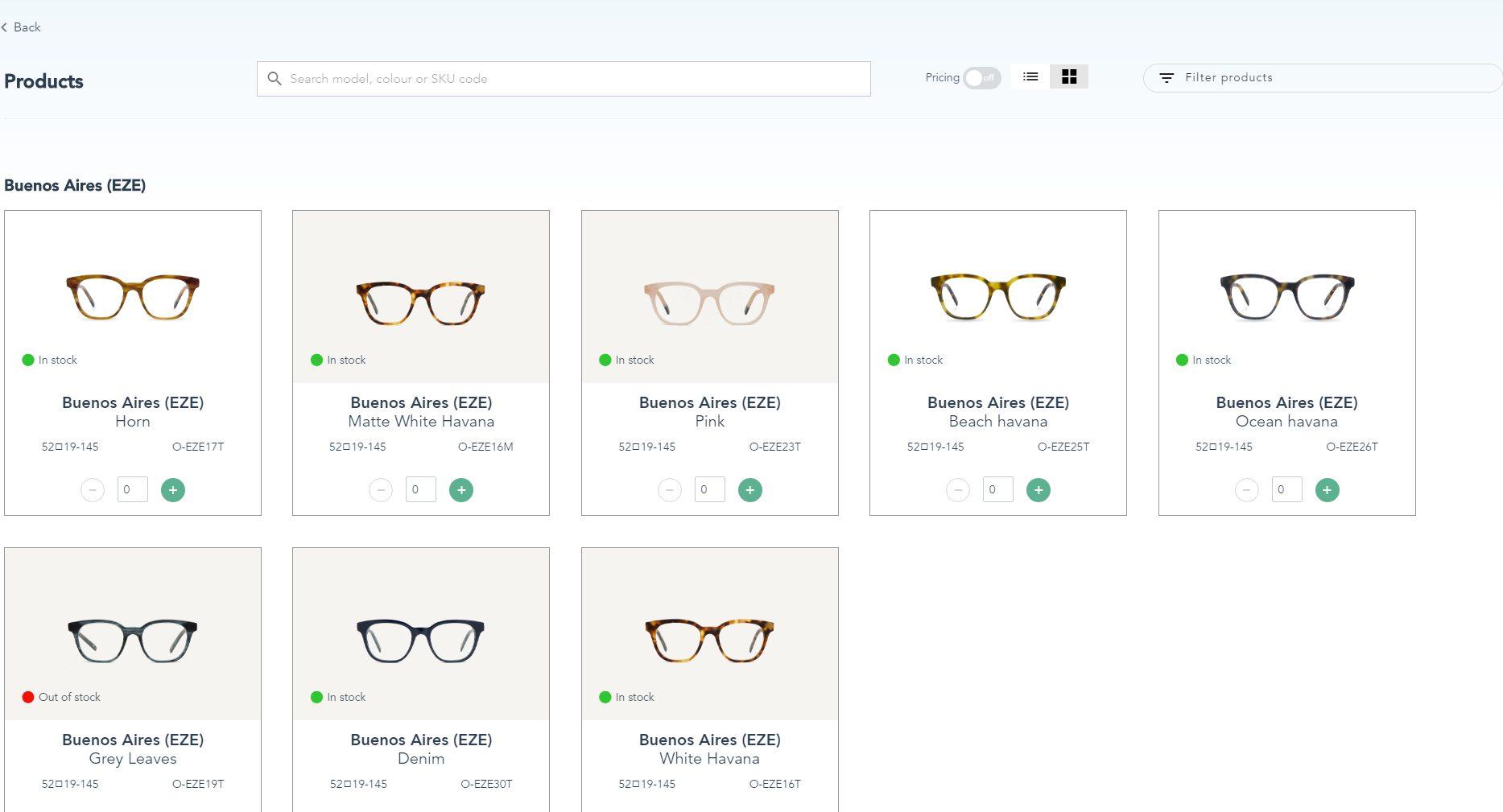Open the Pink glasses image
The width and height of the screenshot is (1503, 812).
point(710,303)
